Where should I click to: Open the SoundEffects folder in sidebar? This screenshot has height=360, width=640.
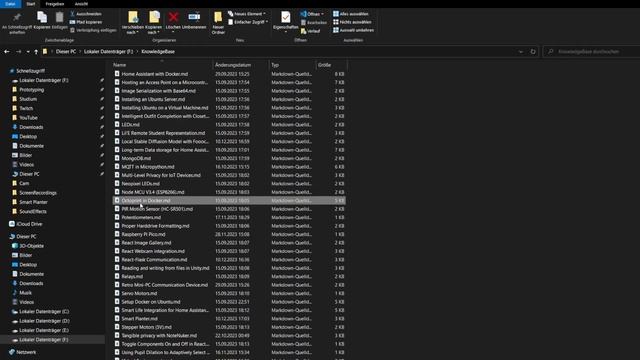[29, 212]
